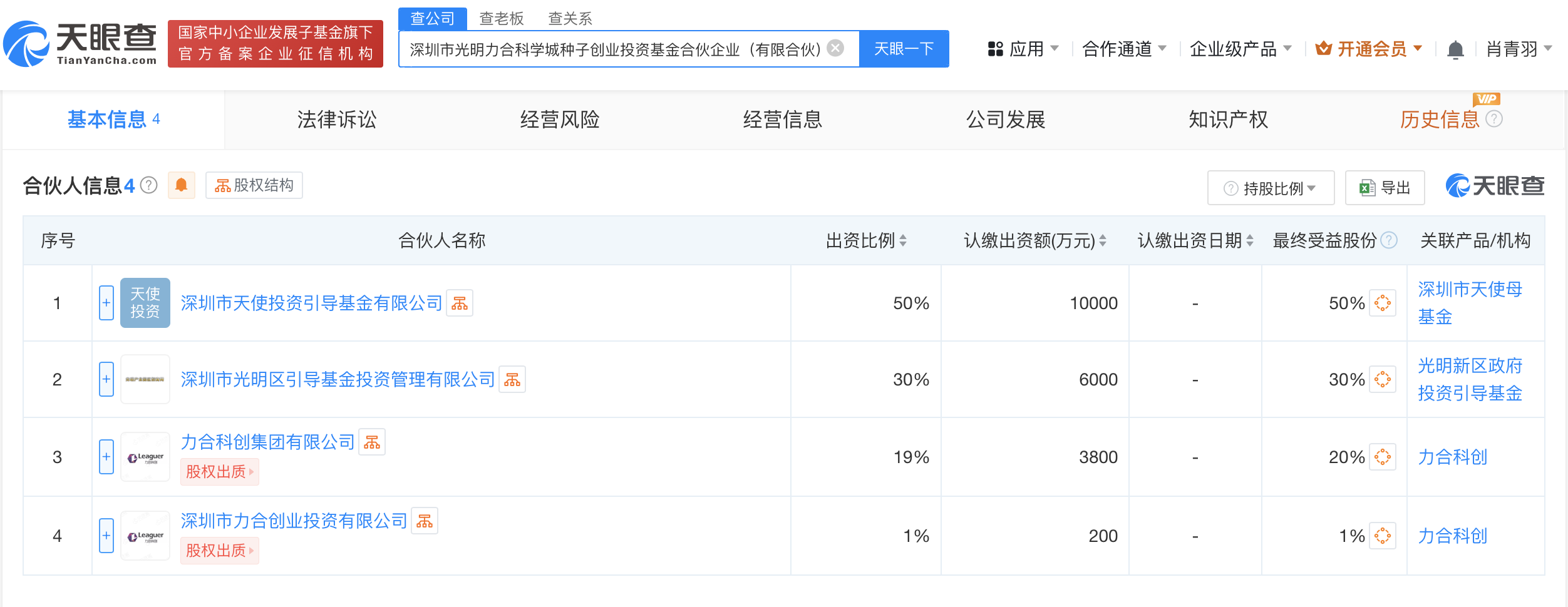This screenshot has width=1568, height=607.
Task: Open the 应用 dropdown menu
Action: 1023,49
